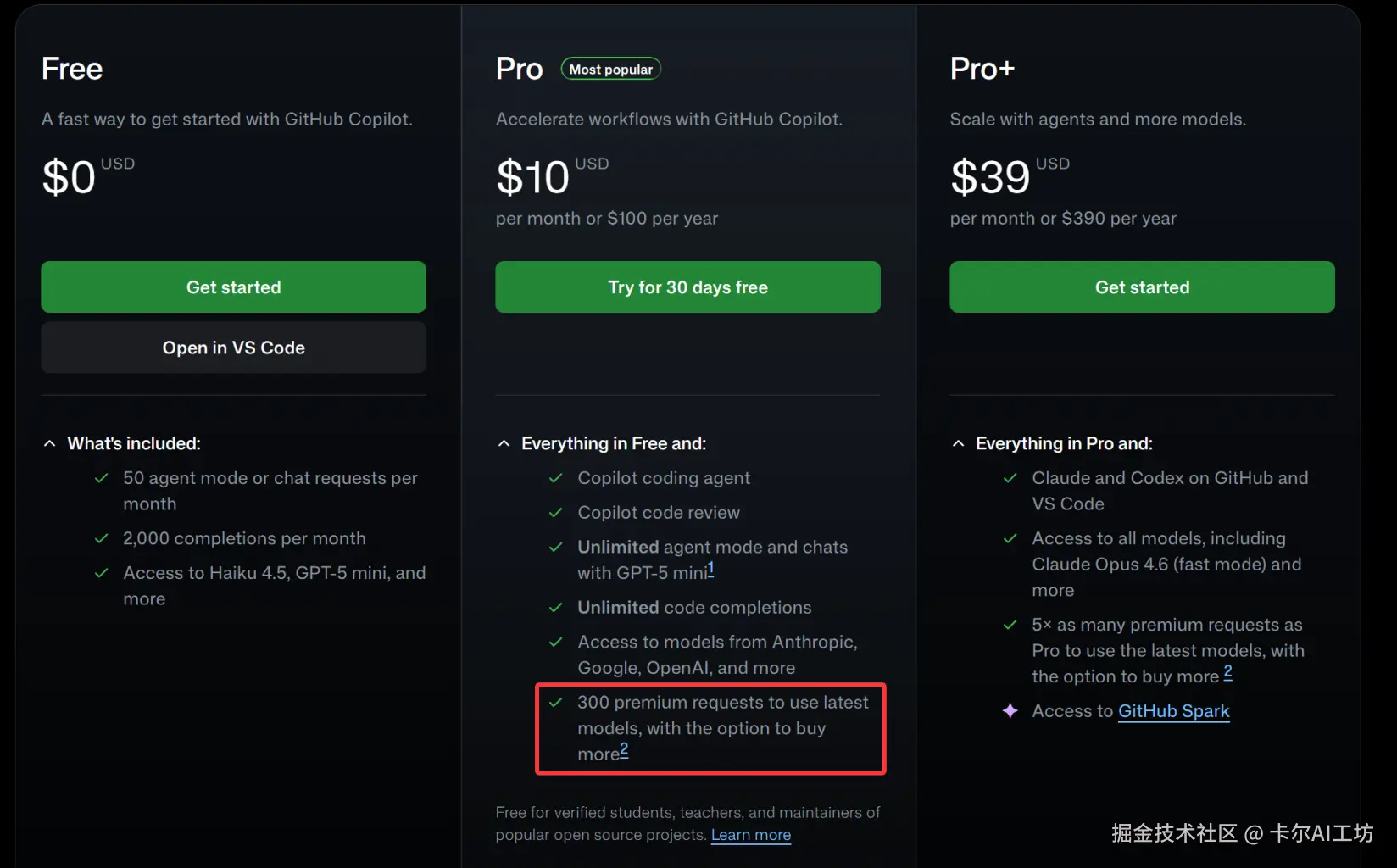Start the Try for 30 days free trial
Image resolution: width=1397 pixels, height=868 pixels.
687,287
